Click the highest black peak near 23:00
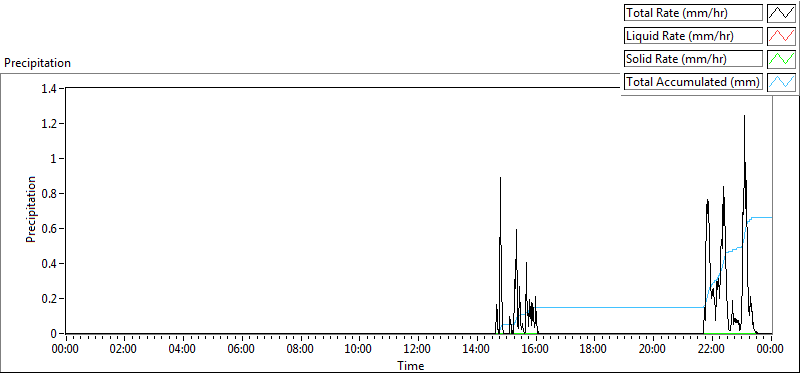This screenshot has height=373, width=800. 744,116
